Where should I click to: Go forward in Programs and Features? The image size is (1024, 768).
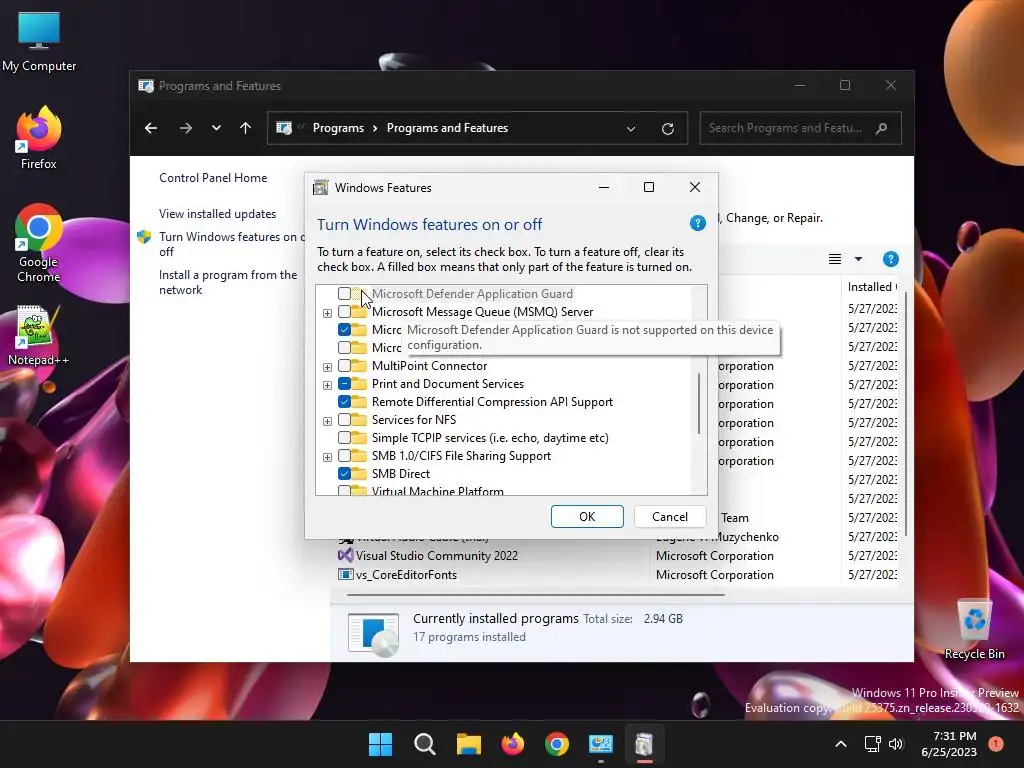pos(186,128)
